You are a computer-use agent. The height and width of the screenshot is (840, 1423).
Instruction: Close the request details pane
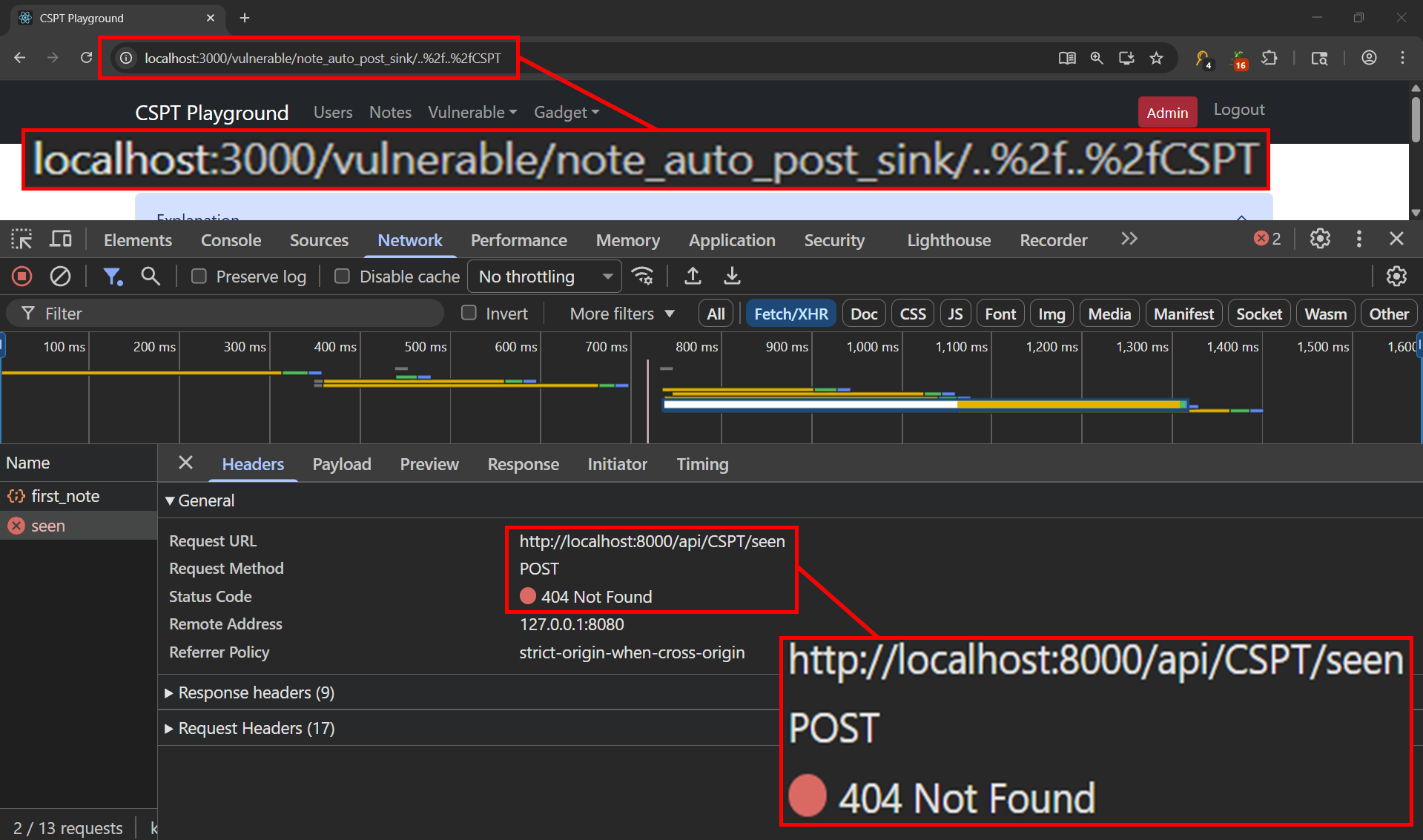click(185, 463)
